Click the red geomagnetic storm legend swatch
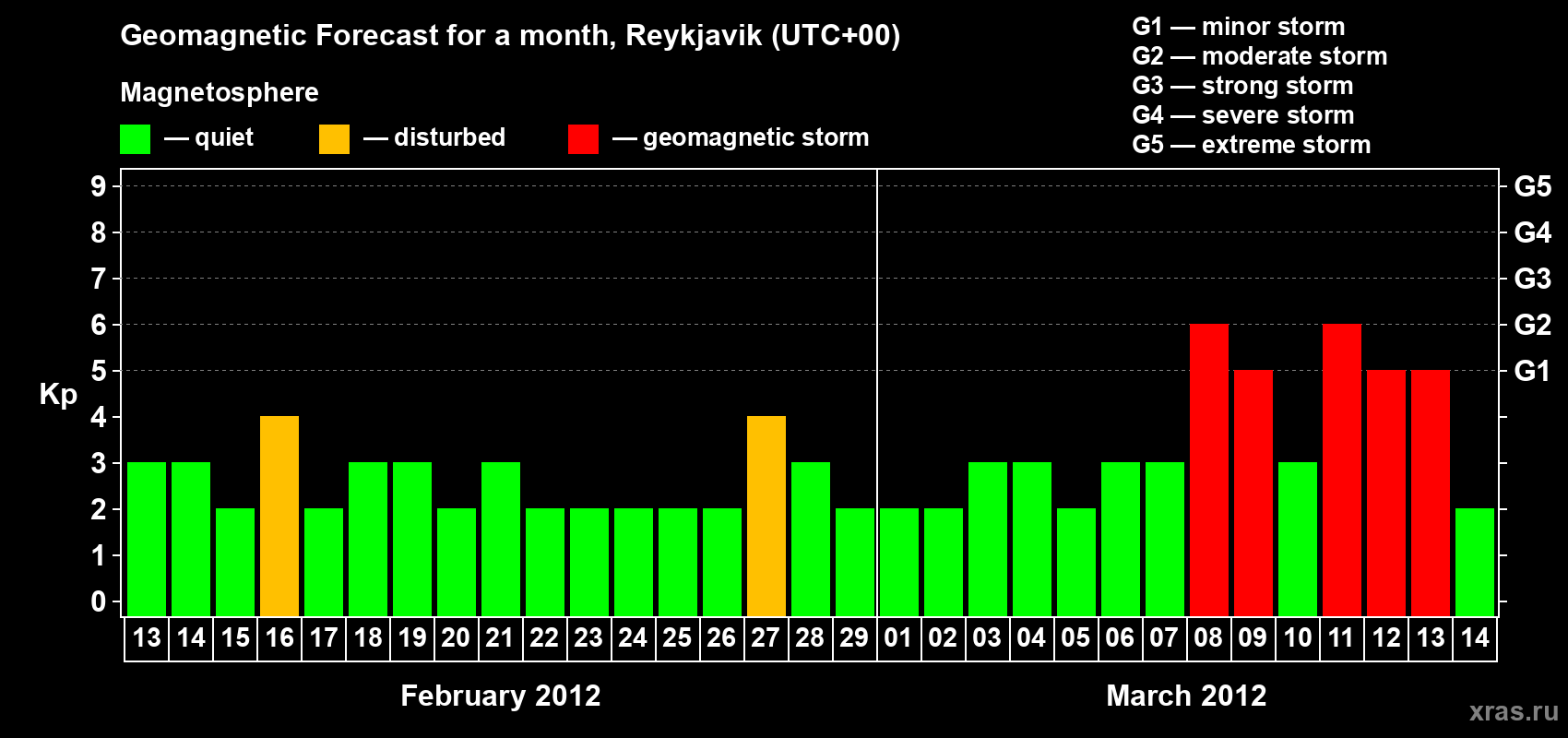 click(583, 139)
